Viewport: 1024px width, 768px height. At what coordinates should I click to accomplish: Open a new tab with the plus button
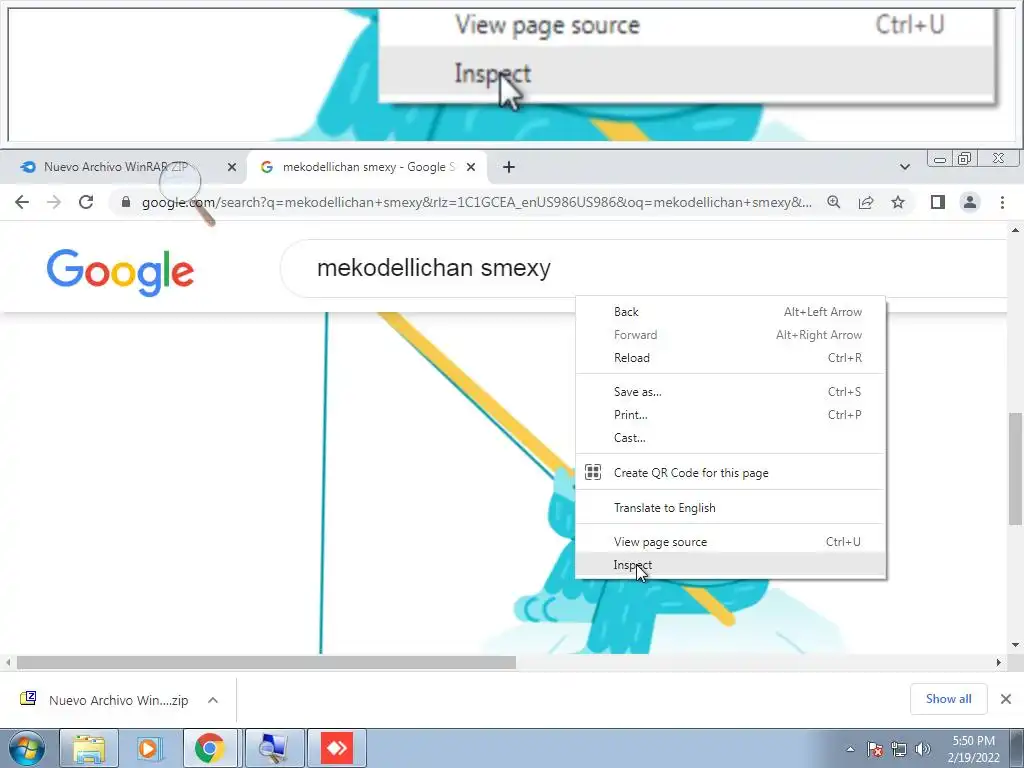(509, 167)
